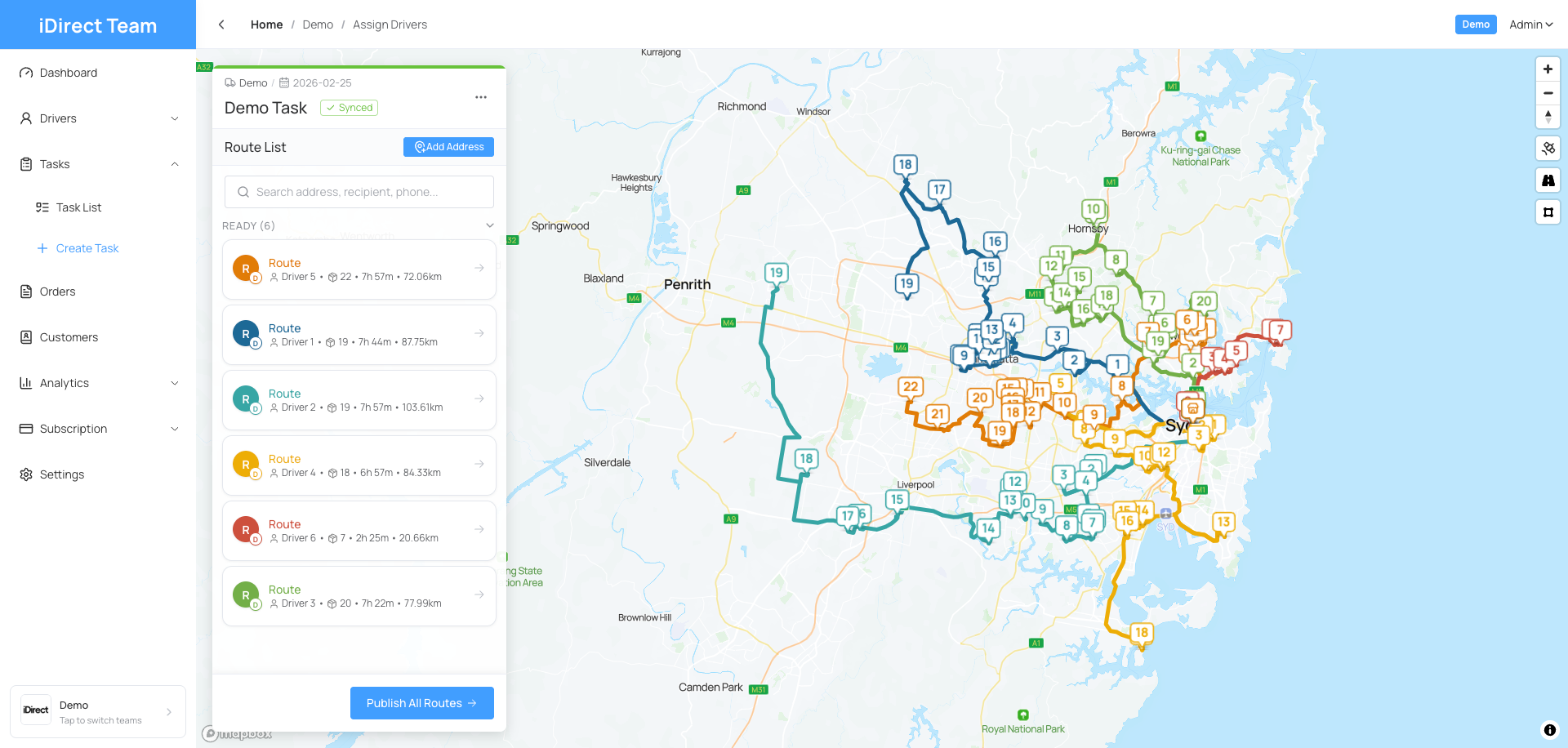This screenshot has width=1568, height=748.
Task: Zoom out on the map
Action: click(x=1548, y=93)
